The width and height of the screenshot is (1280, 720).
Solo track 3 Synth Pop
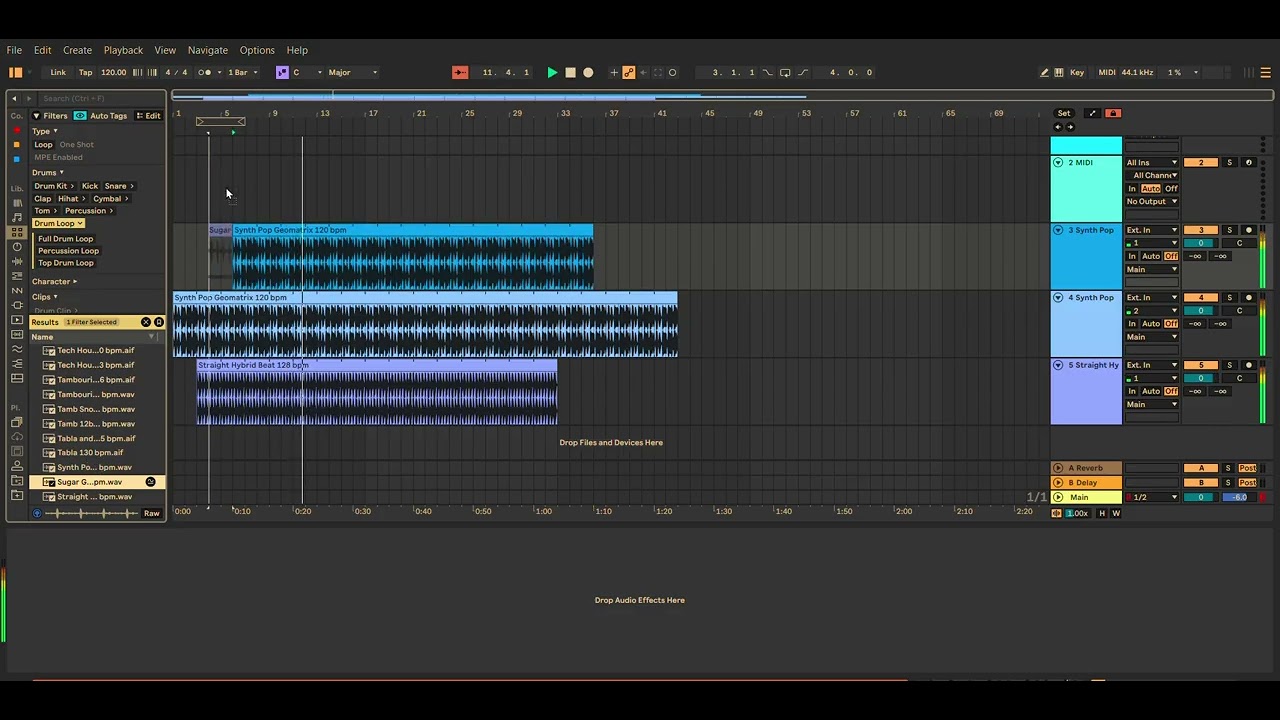[x=1230, y=230]
